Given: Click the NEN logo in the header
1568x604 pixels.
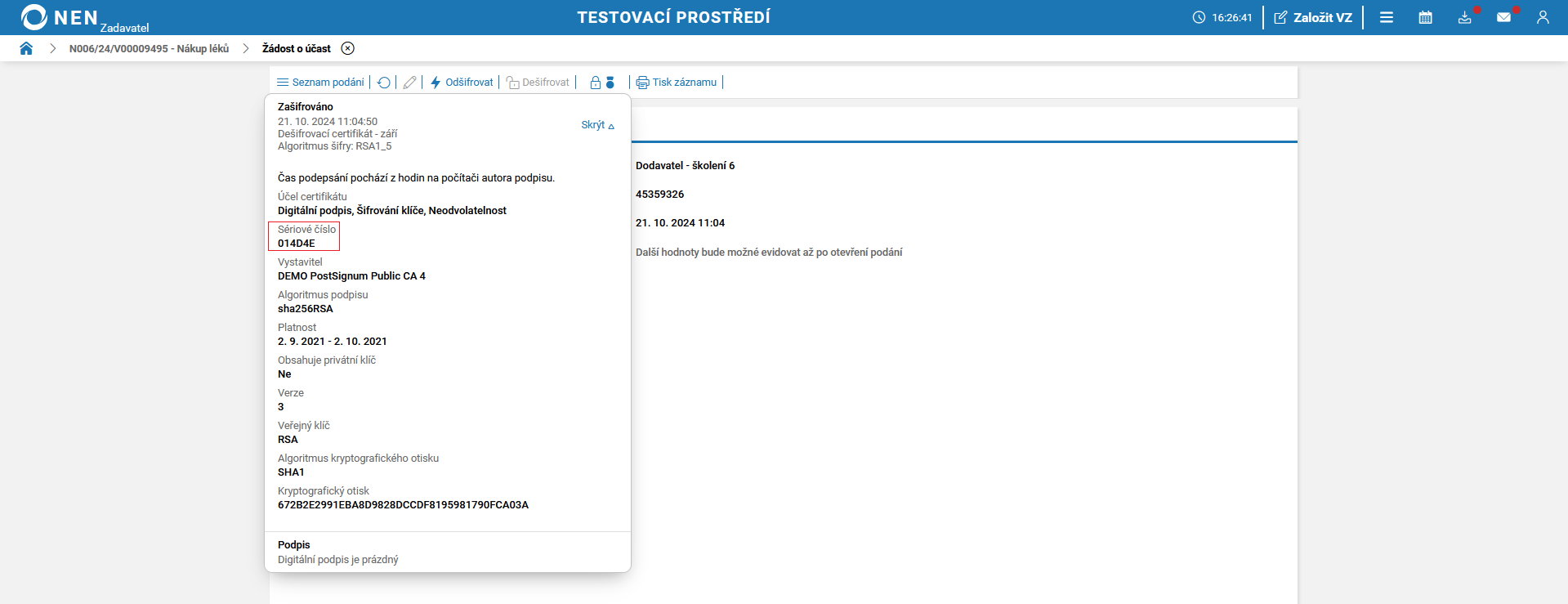Looking at the screenshot, I should point(60,17).
